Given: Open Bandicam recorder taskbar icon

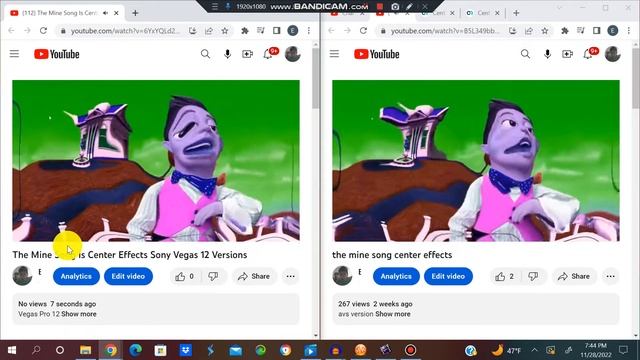Looking at the screenshot, I should [410, 350].
